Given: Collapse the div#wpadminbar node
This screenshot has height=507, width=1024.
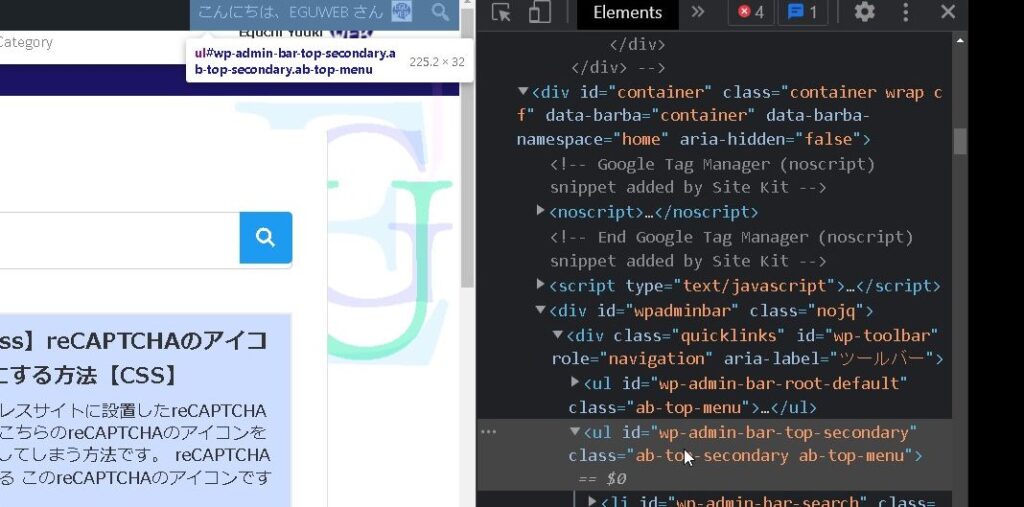Looking at the screenshot, I should click(541, 310).
